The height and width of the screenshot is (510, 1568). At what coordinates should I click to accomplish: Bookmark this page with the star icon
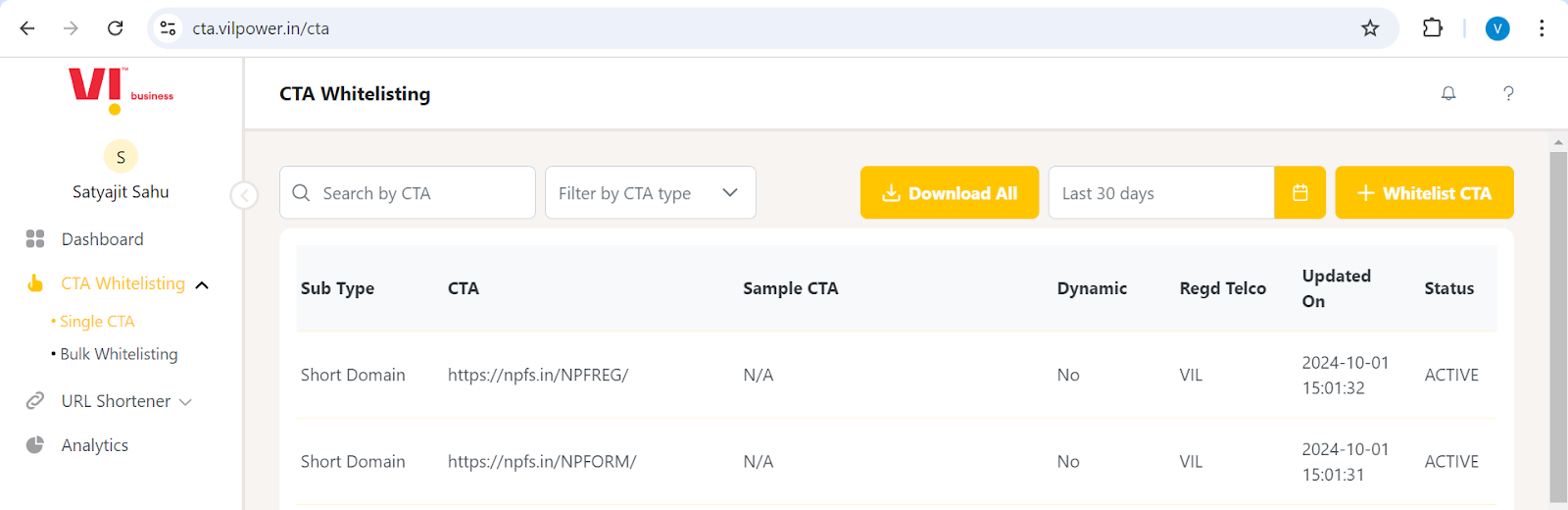pyautogui.click(x=1370, y=28)
